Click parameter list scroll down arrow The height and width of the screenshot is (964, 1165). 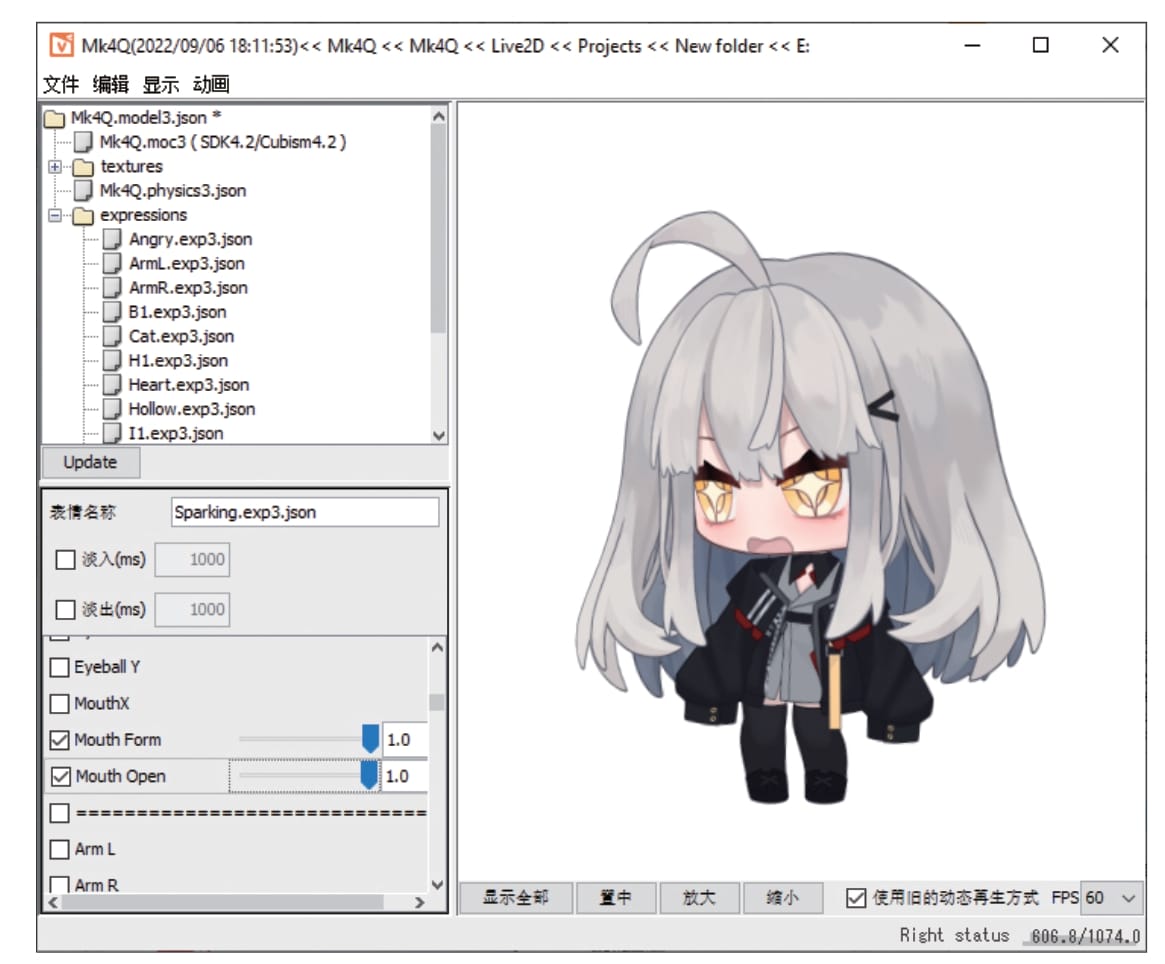tap(437, 884)
